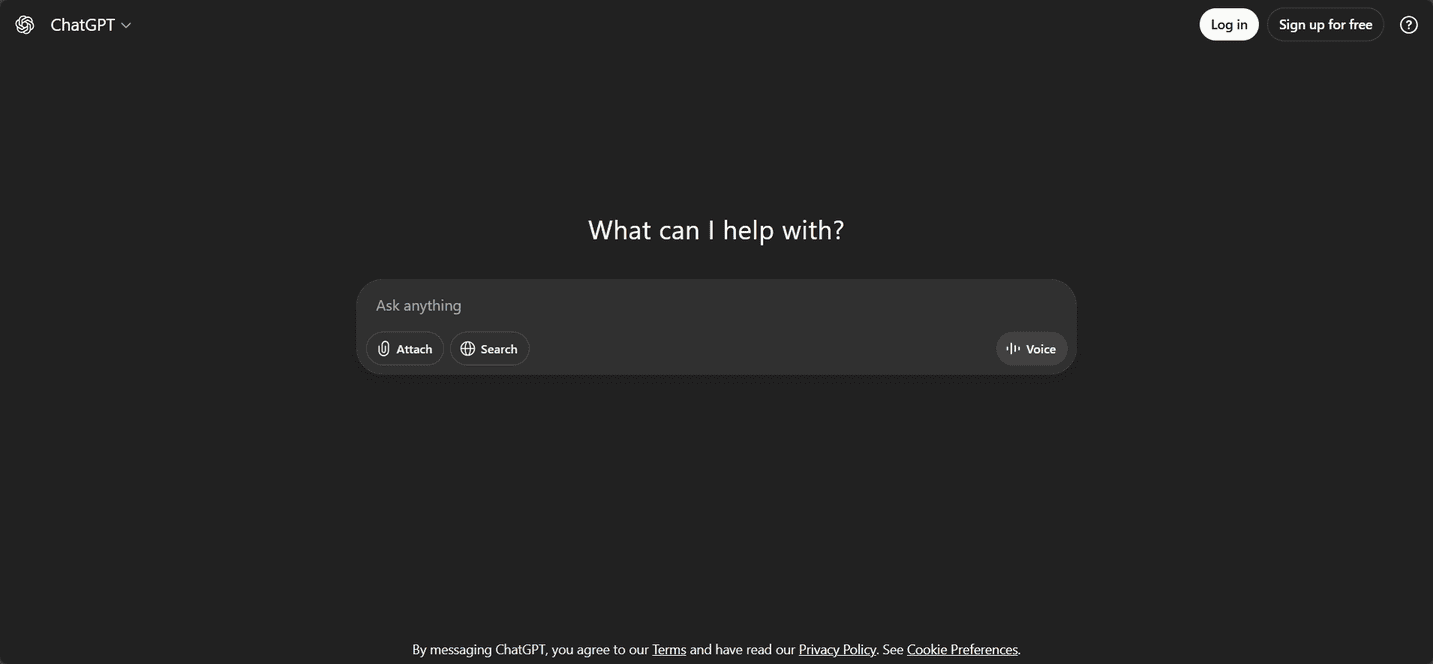The image size is (1433, 664).
Task: Click Sign up for free
Action: pyautogui.click(x=1325, y=25)
